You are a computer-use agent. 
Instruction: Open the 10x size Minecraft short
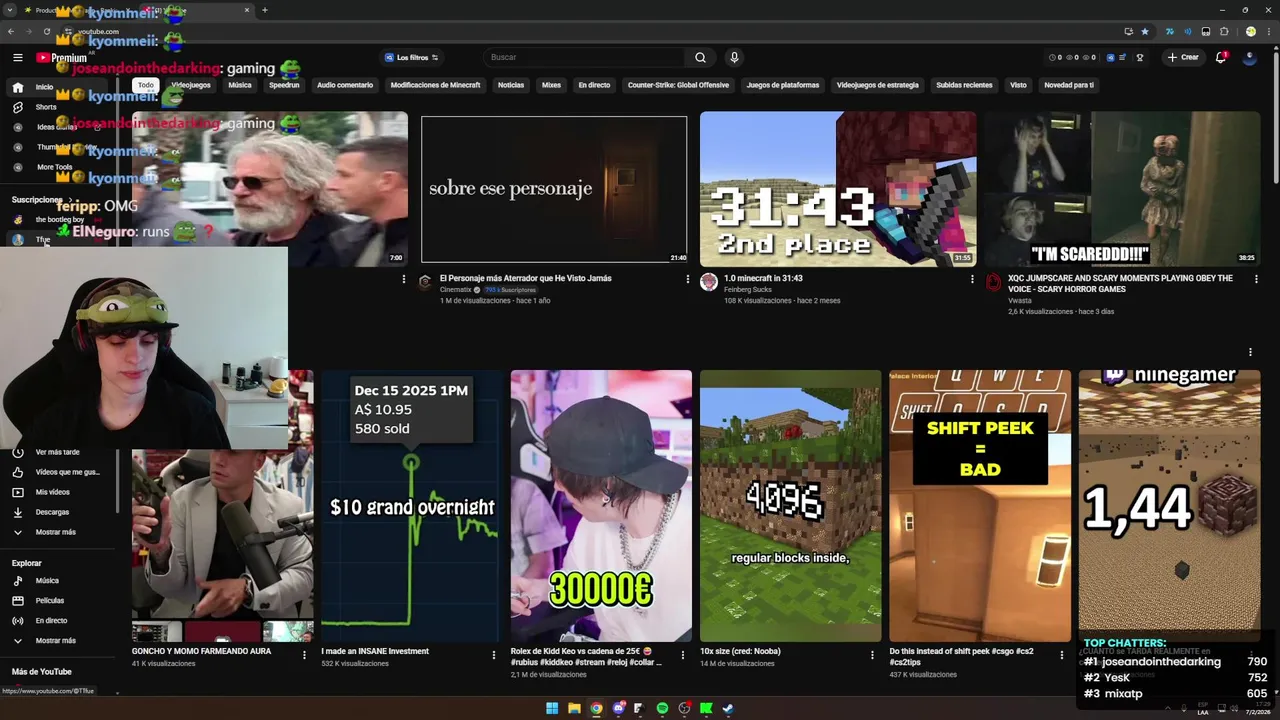(x=790, y=506)
